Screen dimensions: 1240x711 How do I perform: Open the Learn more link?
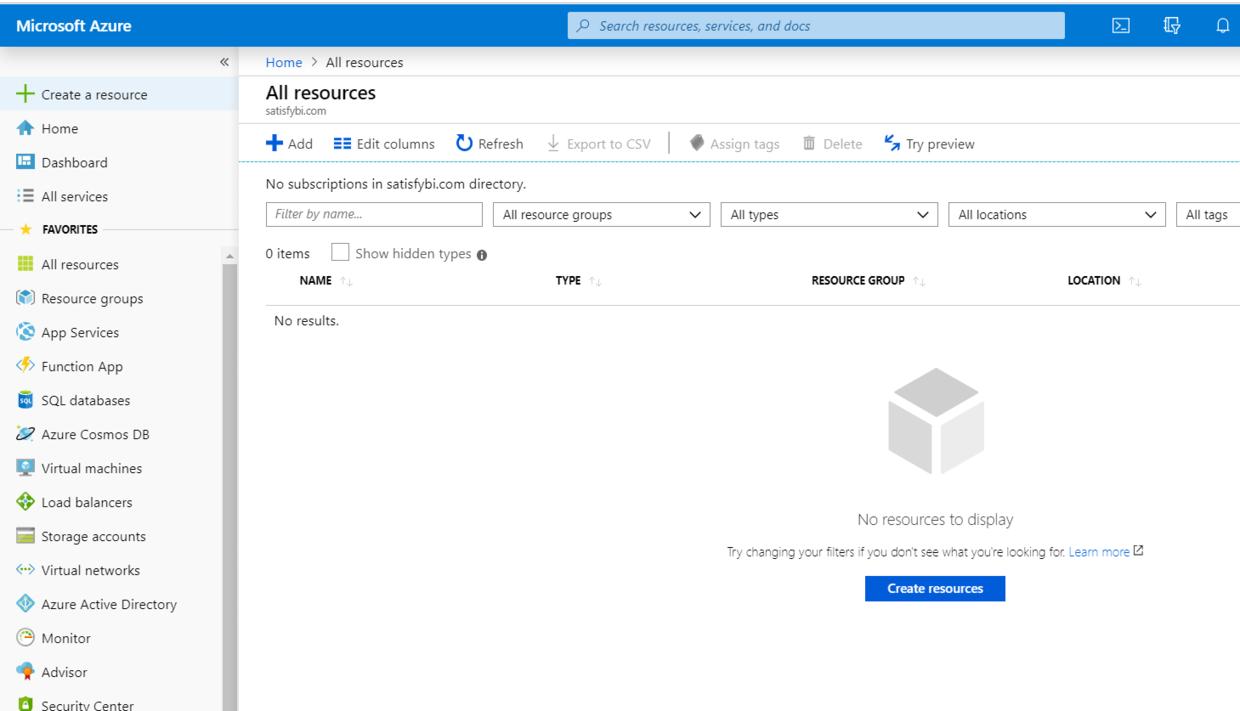click(x=1098, y=551)
